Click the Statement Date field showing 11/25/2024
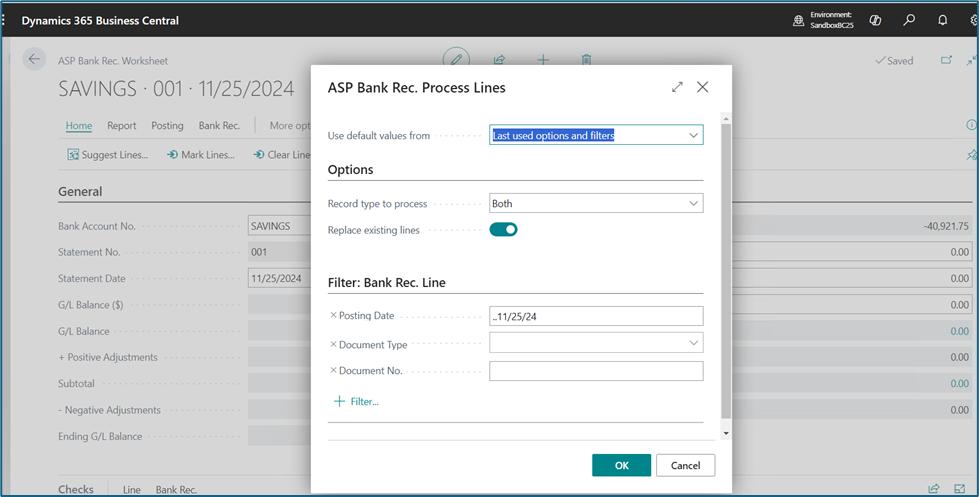 (x=280, y=278)
